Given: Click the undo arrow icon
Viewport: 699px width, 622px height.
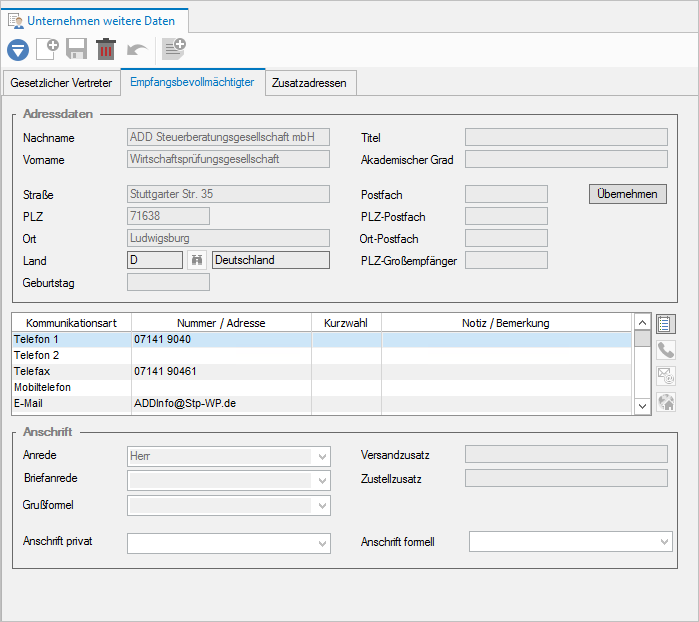Looking at the screenshot, I should 137,49.
